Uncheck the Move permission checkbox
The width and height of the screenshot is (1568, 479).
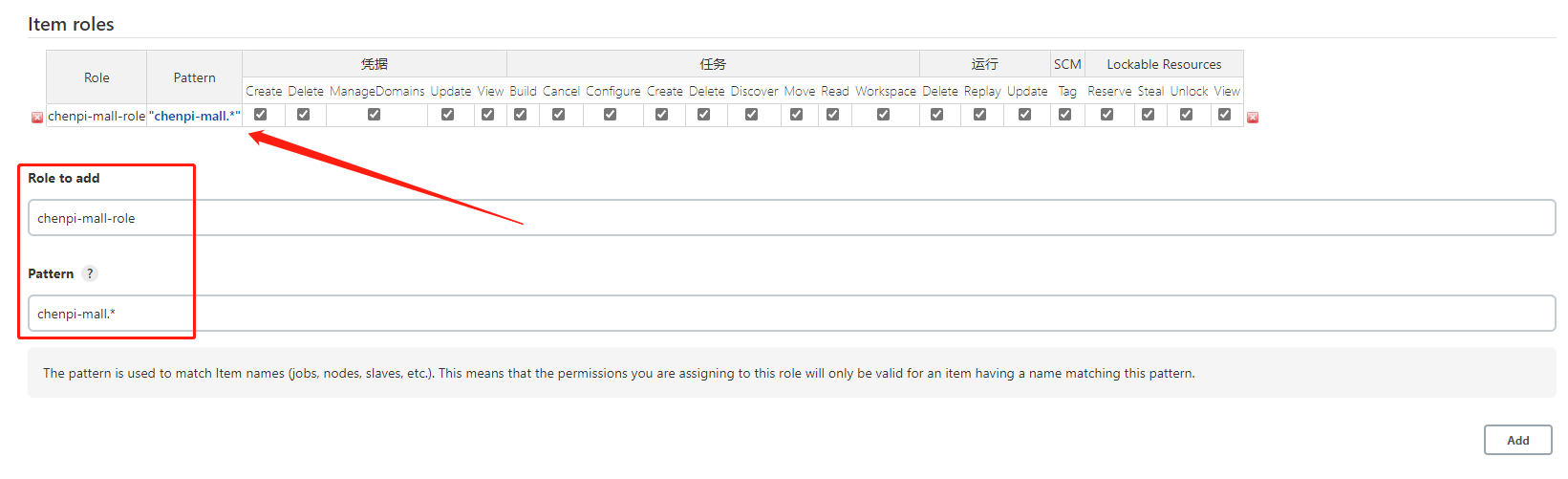[797, 115]
